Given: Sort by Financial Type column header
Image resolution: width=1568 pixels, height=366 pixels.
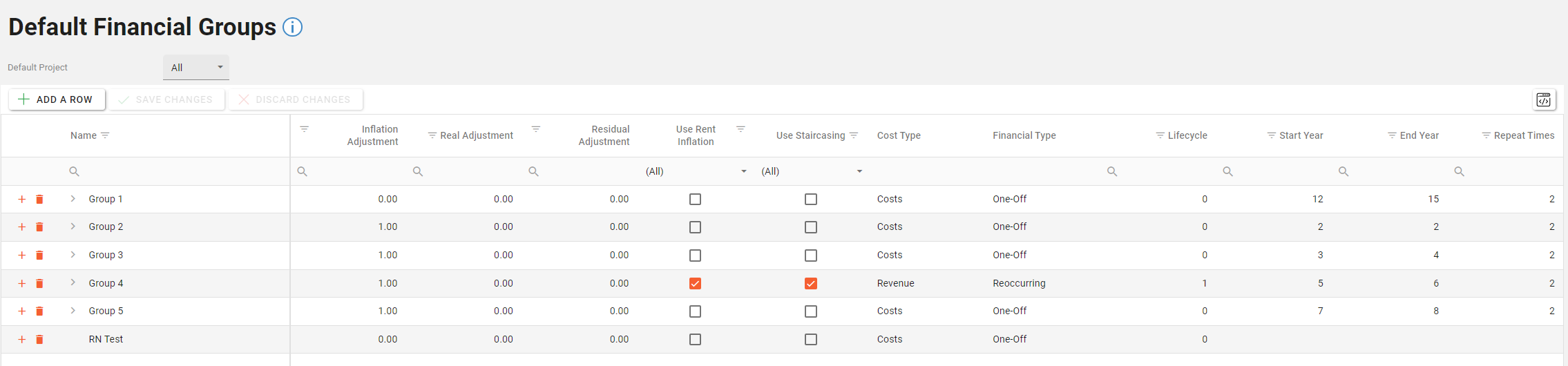Looking at the screenshot, I should (x=1024, y=135).
